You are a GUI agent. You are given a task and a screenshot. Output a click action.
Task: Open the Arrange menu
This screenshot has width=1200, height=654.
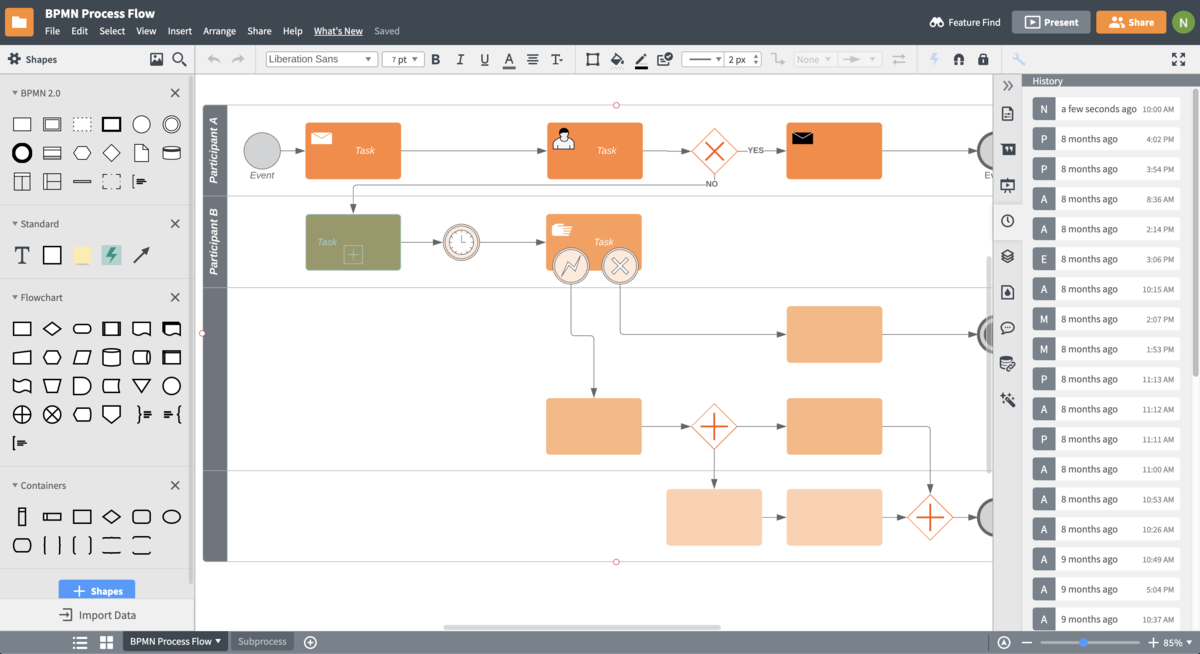[x=219, y=31]
